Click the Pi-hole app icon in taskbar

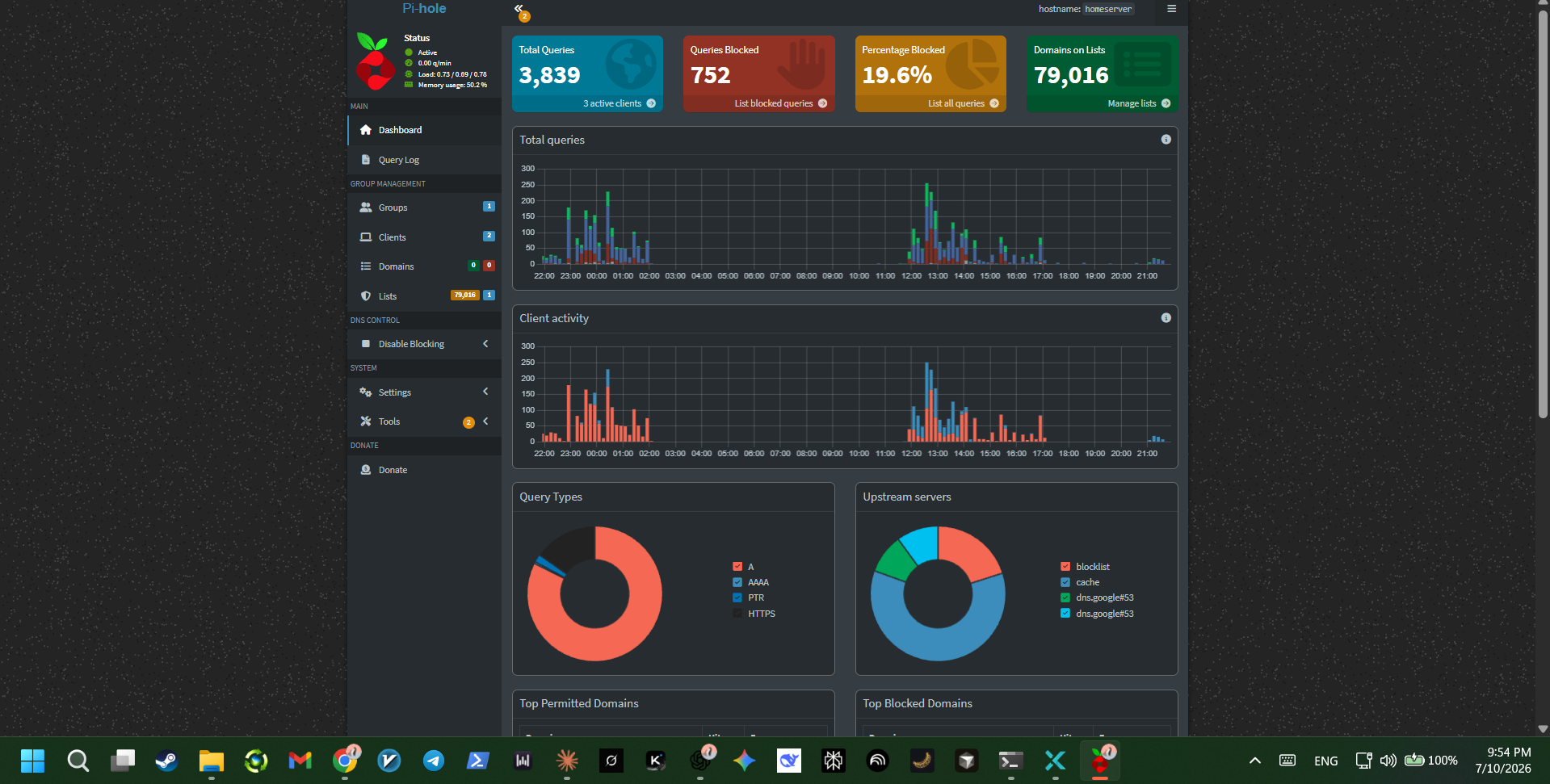[x=1100, y=761]
